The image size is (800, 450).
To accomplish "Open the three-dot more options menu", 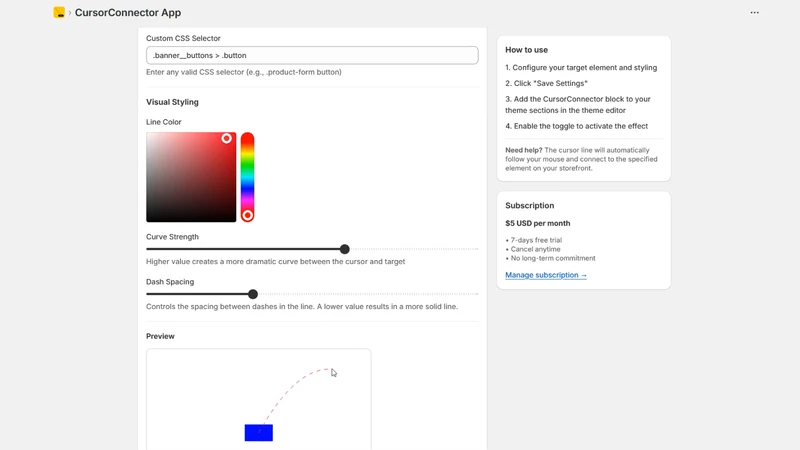I will pos(754,13).
